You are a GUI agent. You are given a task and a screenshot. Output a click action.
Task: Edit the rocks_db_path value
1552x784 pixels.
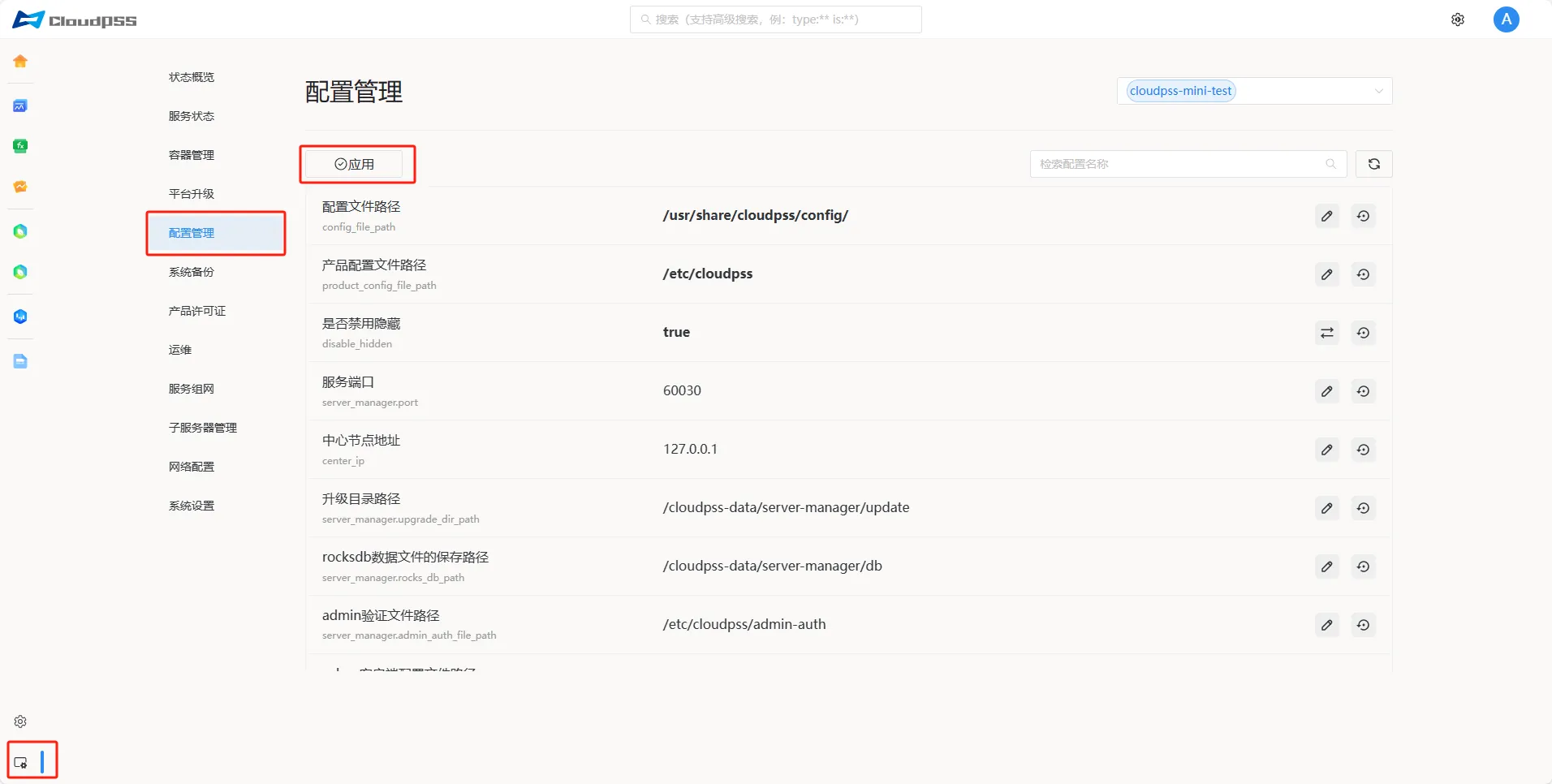1327,566
